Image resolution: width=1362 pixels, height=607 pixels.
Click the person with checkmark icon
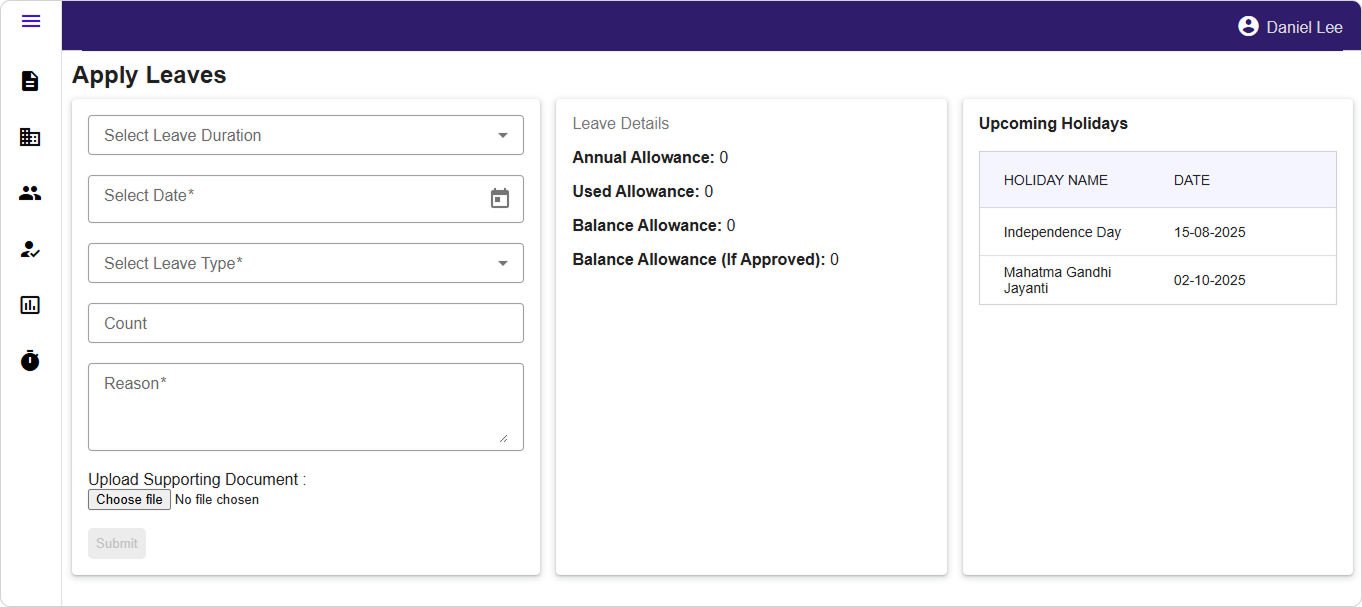30,249
